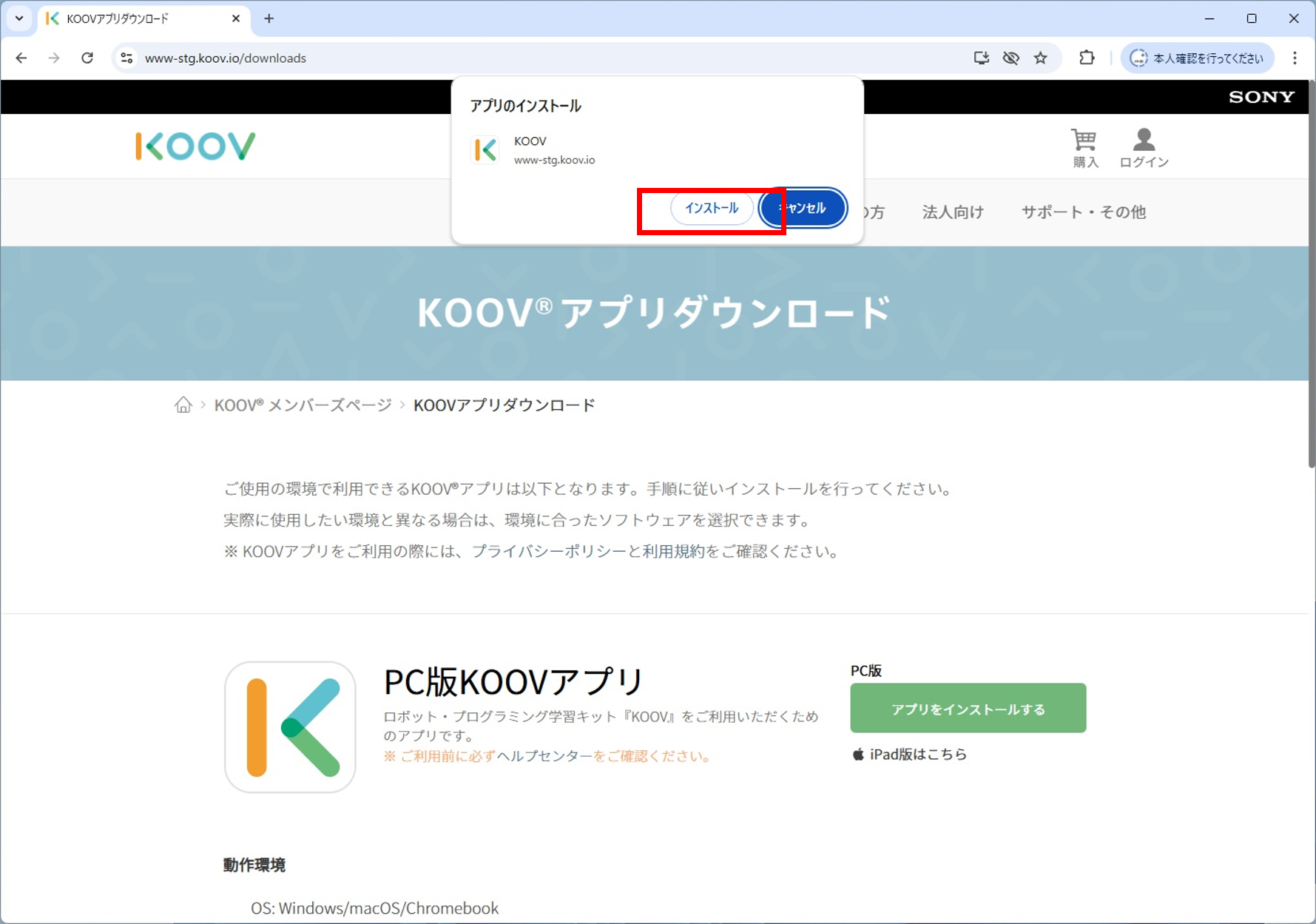The height and width of the screenshot is (924, 1316).
Task: Click the インストール button in the dialog
Action: coord(711,209)
